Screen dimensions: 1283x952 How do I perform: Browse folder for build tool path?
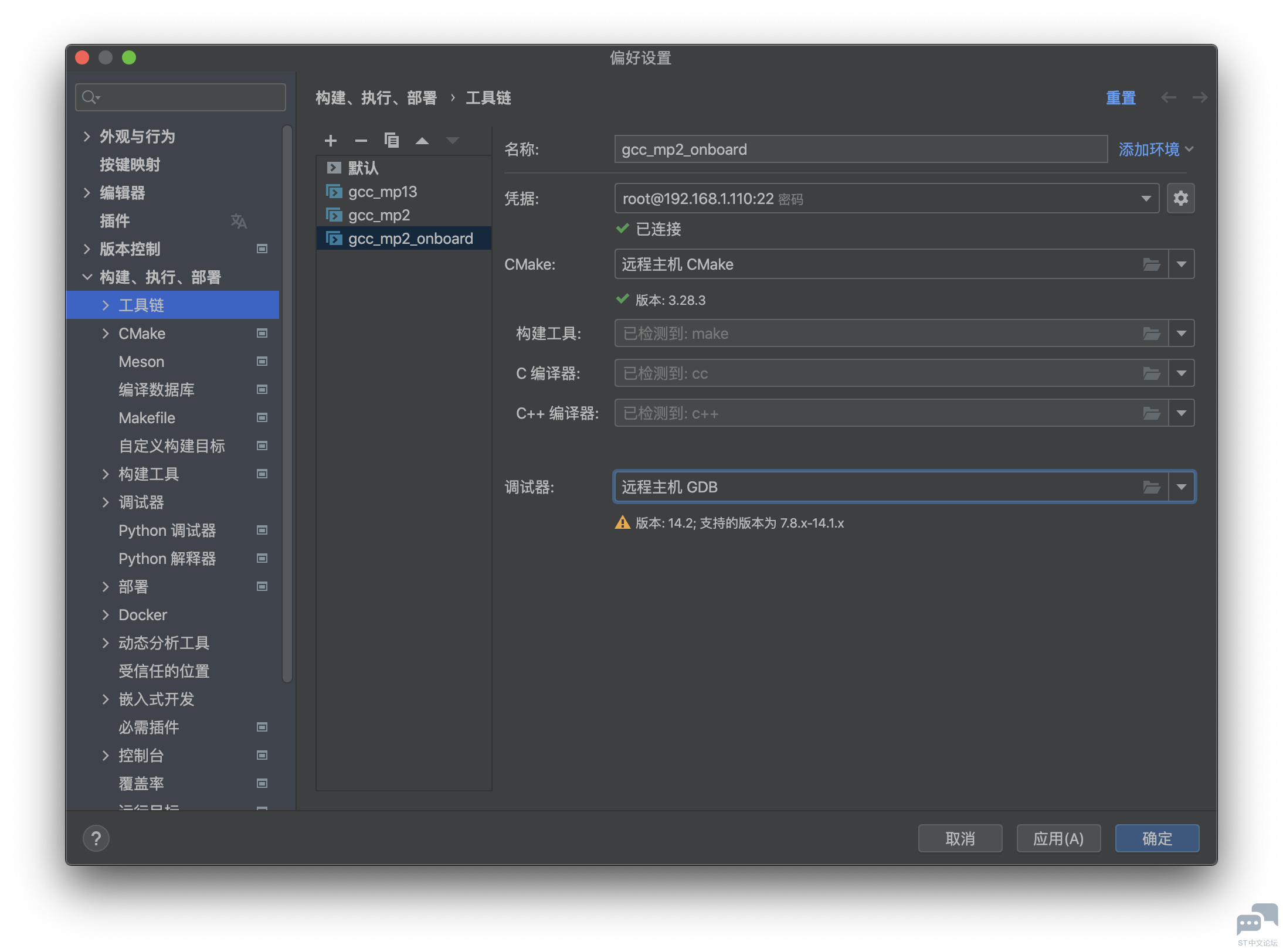pos(1152,334)
